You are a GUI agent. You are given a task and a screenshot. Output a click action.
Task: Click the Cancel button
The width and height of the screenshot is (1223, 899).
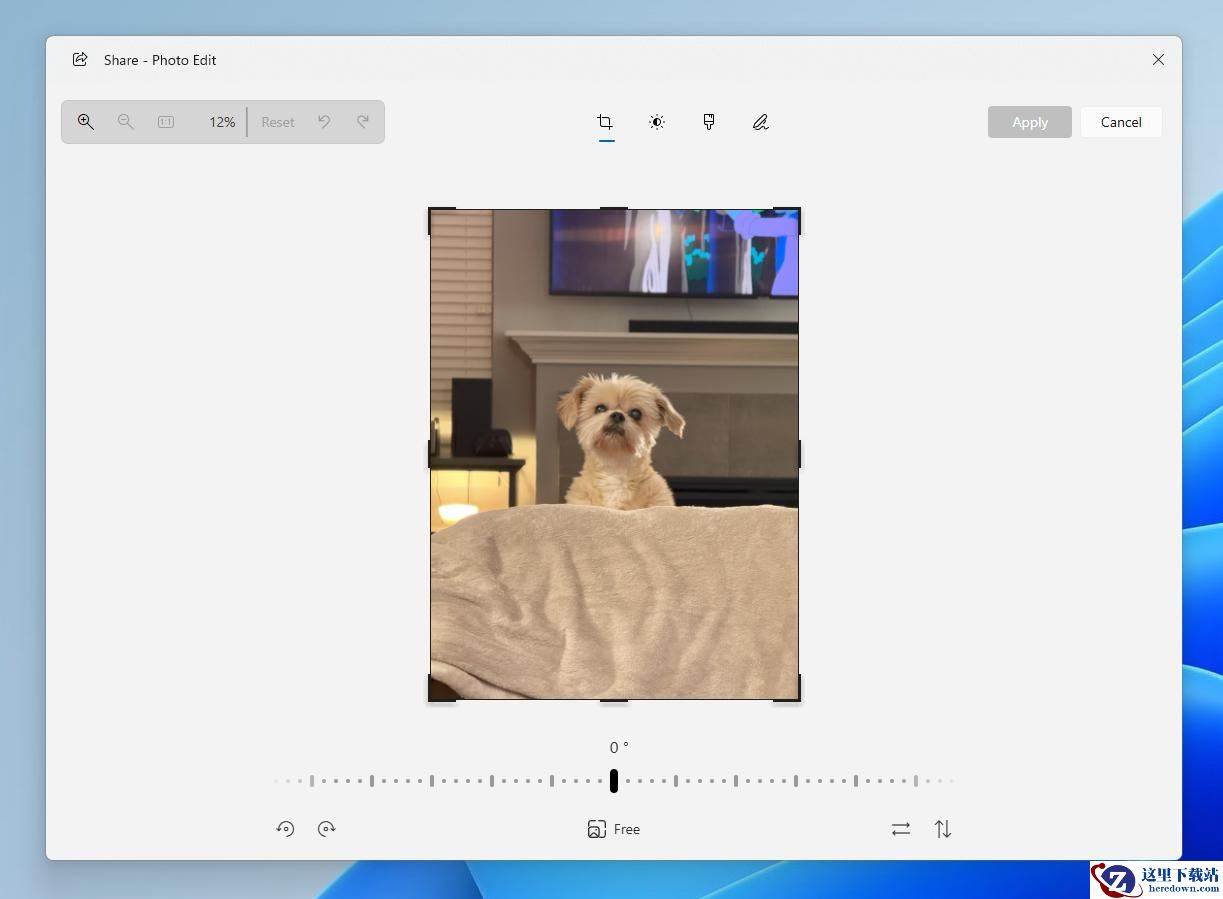point(1121,122)
